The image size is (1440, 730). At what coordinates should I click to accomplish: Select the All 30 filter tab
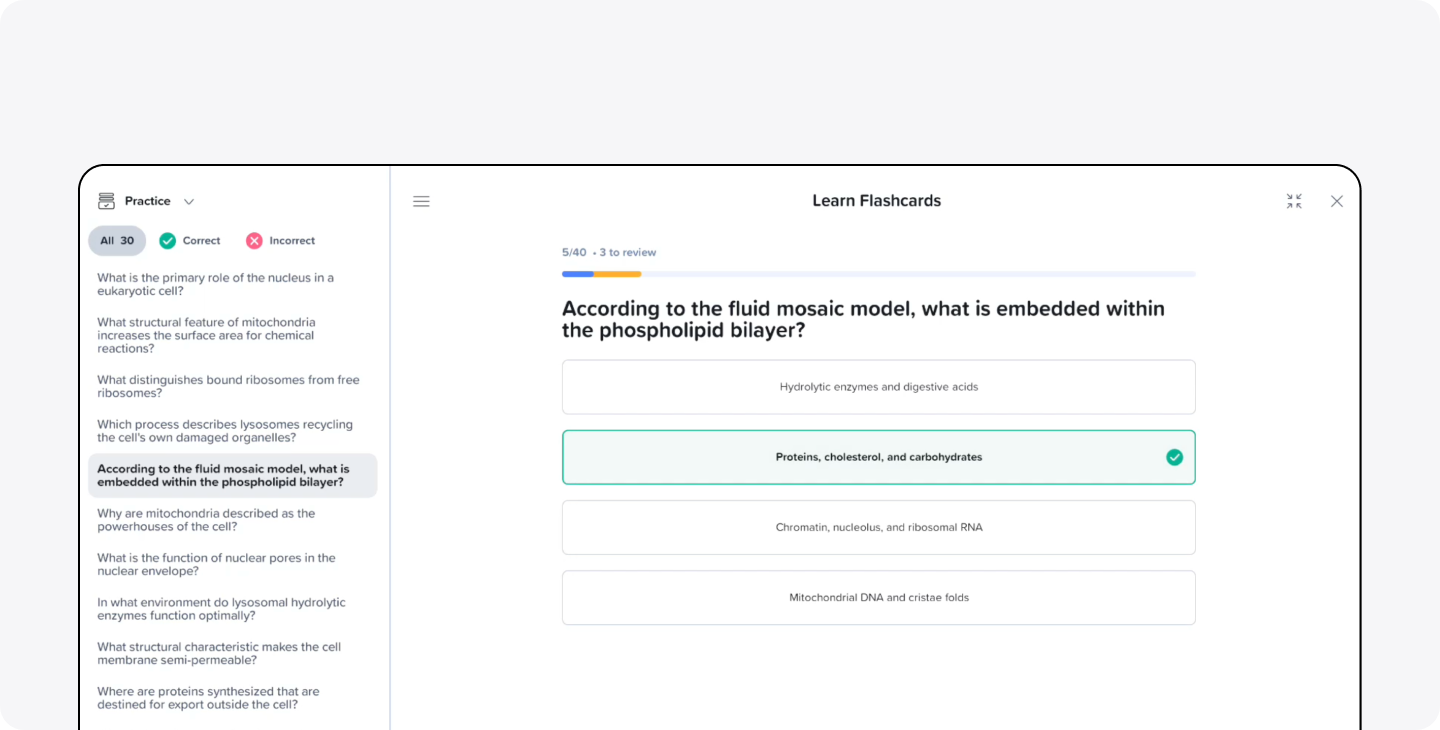(x=117, y=241)
